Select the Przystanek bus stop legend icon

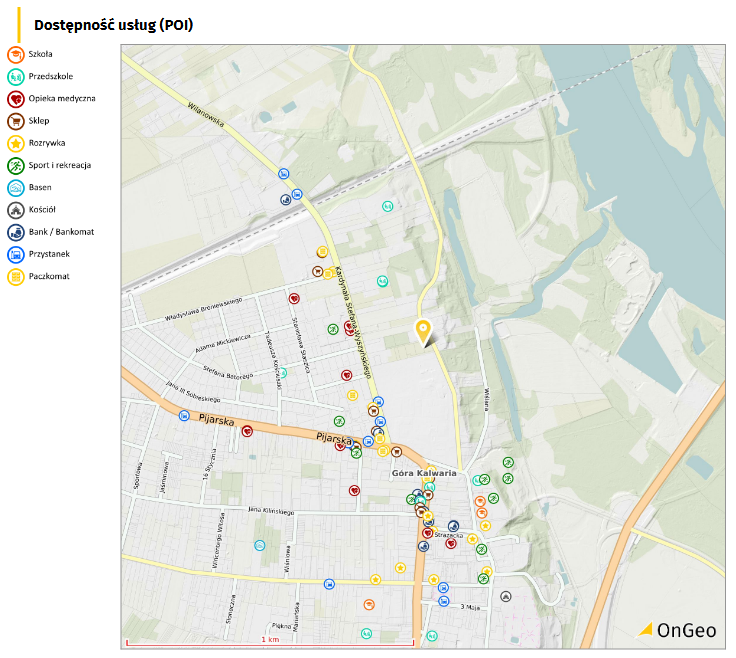pyautogui.click(x=15, y=254)
